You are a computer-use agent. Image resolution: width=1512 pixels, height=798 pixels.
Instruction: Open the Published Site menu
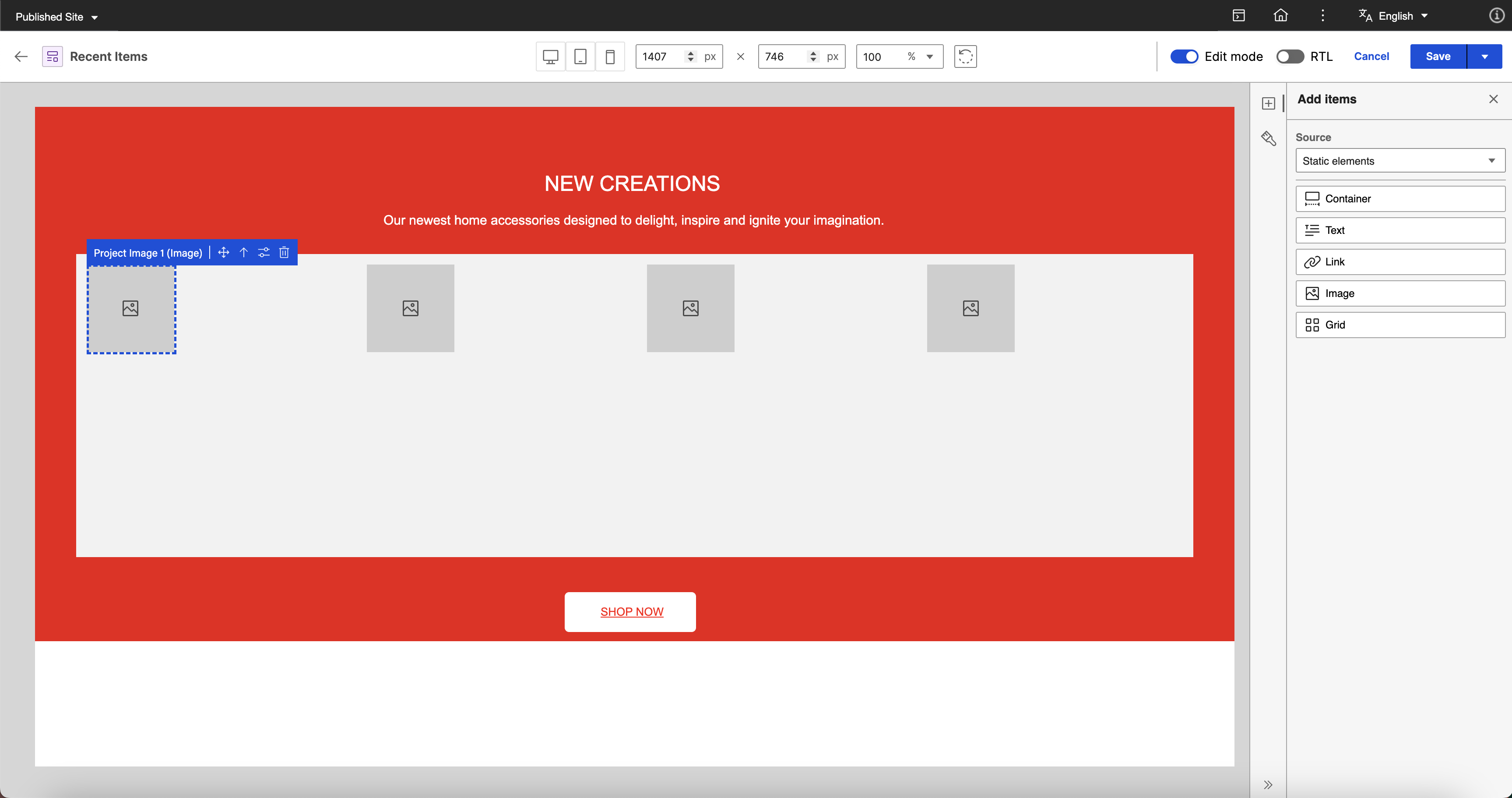(56, 17)
